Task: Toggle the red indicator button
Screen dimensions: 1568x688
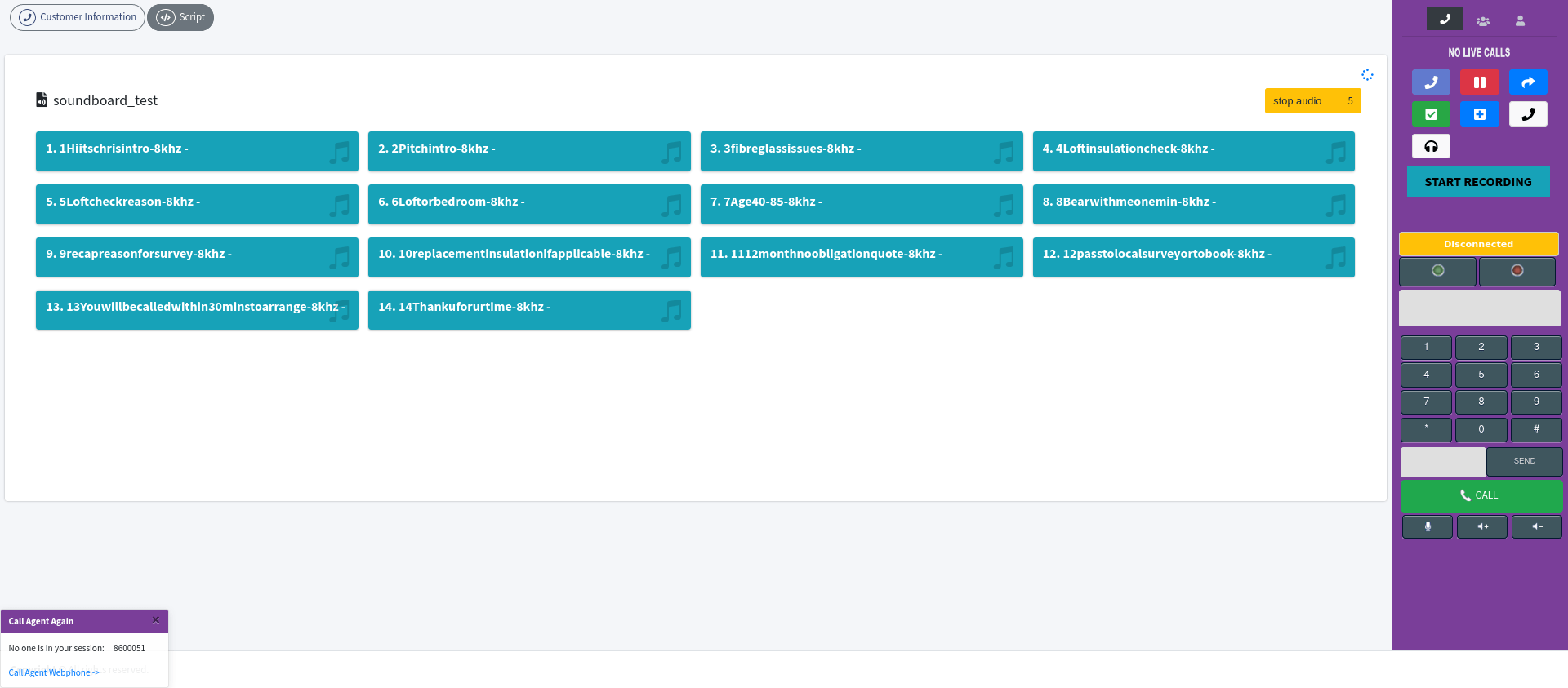Action: 1517,271
